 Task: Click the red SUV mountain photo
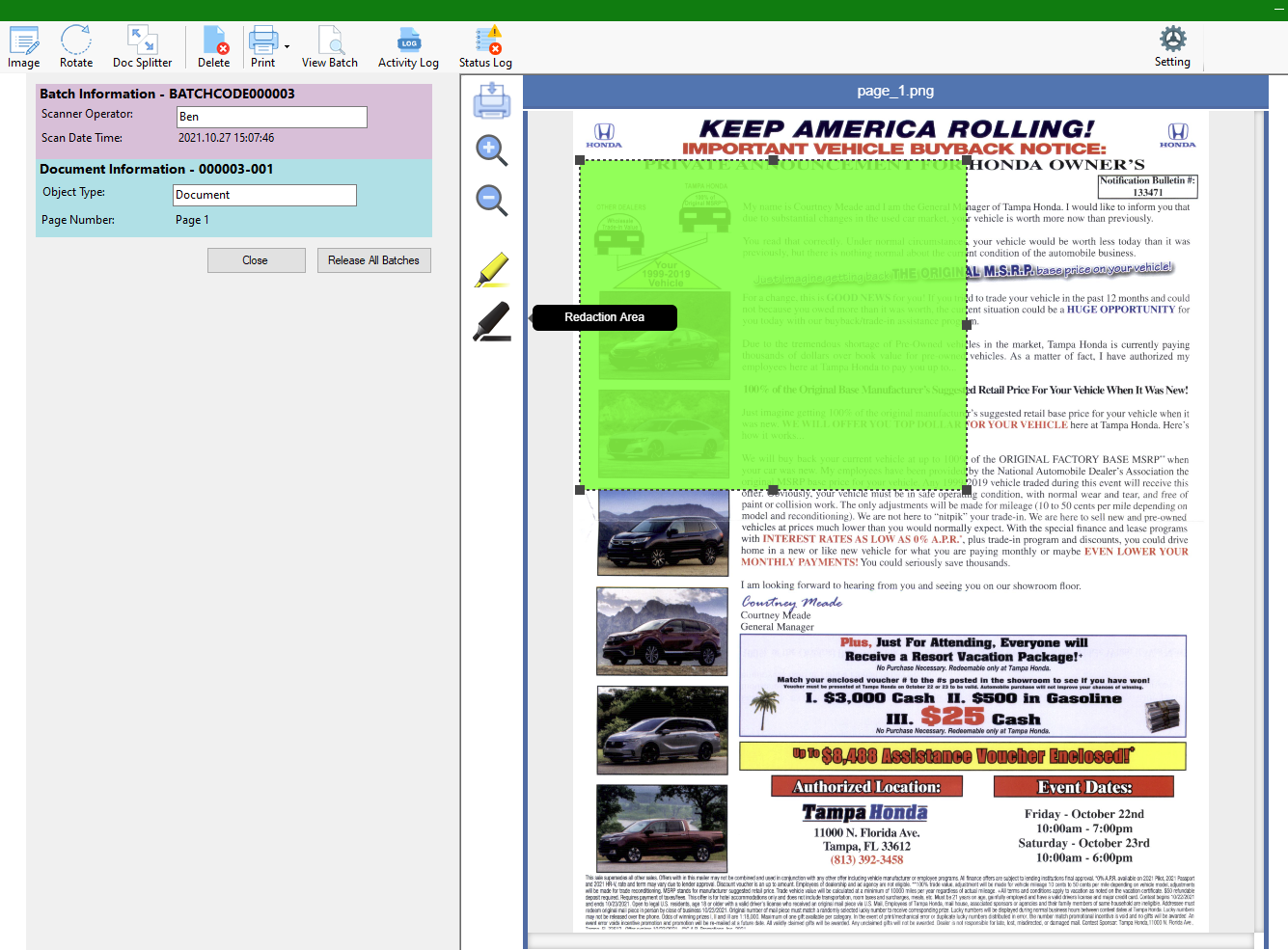pos(663,632)
